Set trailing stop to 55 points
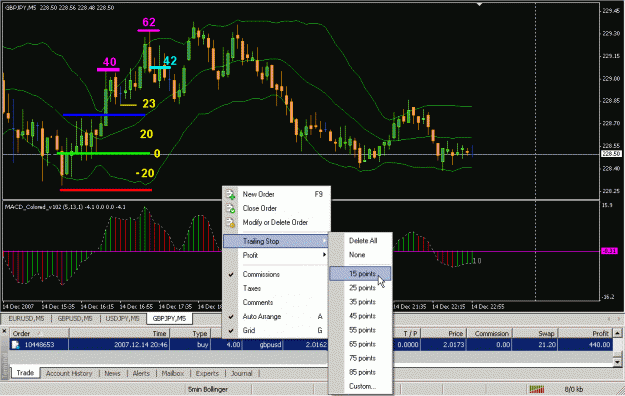 click(361, 330)
